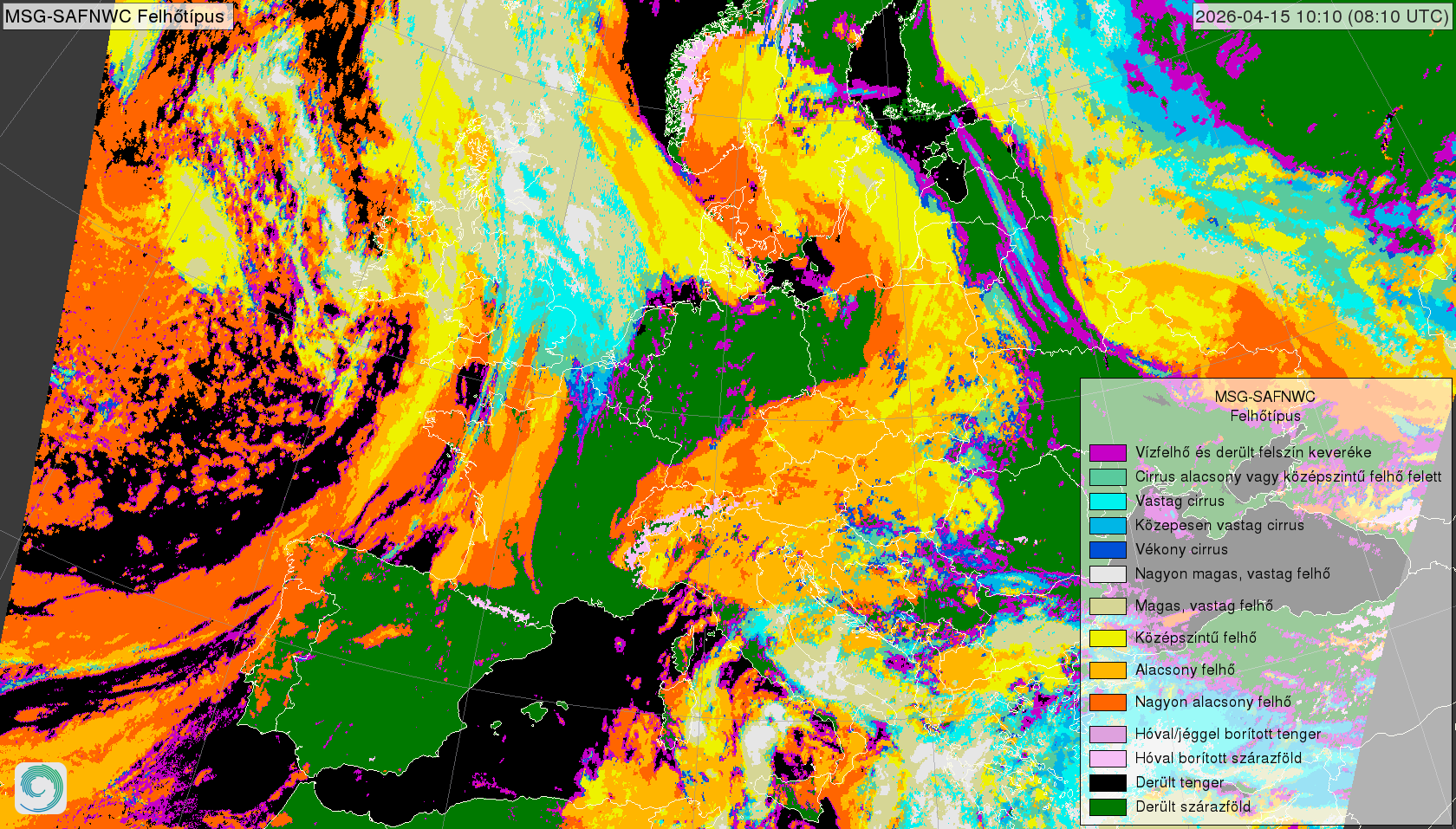Click the Alacsony felhő color swatch
Viewport: 1456px width, 829px height.
click(x=1108, y=670)
